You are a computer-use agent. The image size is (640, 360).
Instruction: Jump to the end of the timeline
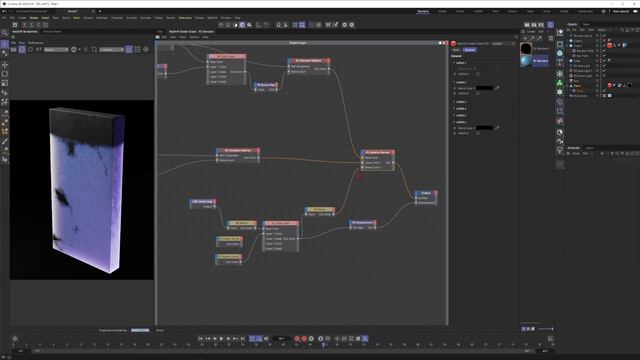[x=242, y=339]
